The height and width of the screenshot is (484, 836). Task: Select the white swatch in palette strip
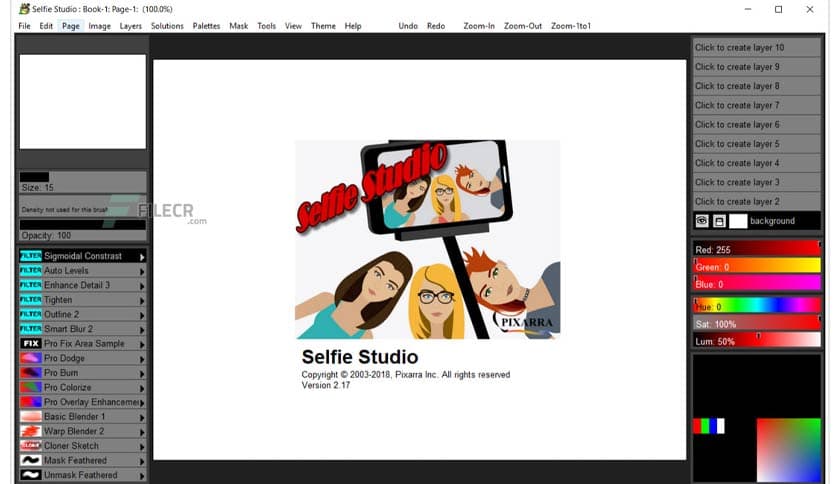coord(721,426)
